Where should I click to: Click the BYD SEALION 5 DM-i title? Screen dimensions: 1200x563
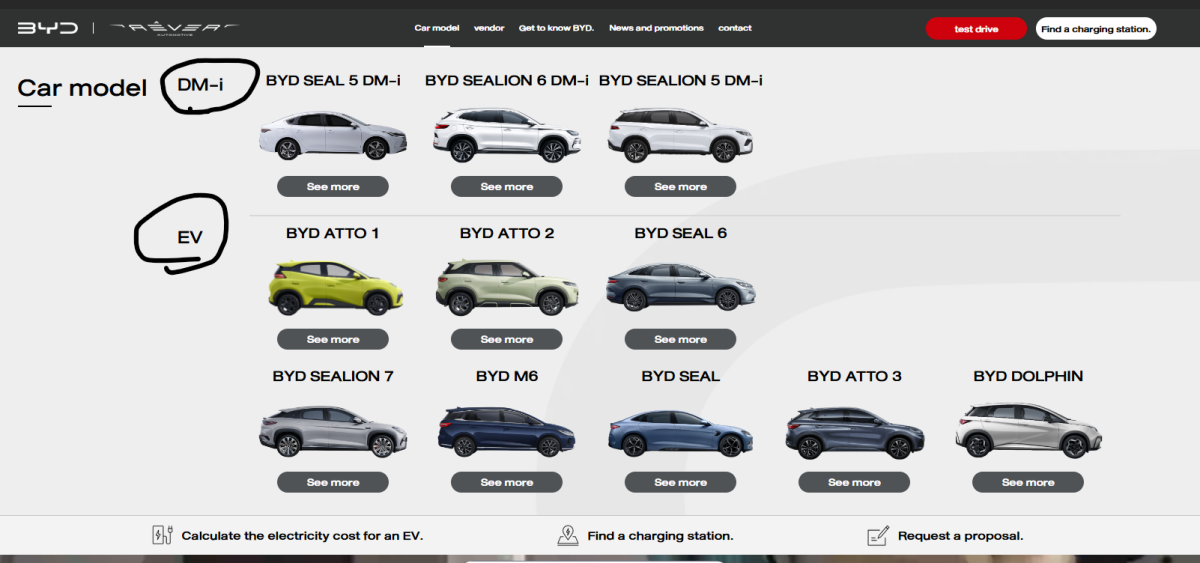[681, 80]
